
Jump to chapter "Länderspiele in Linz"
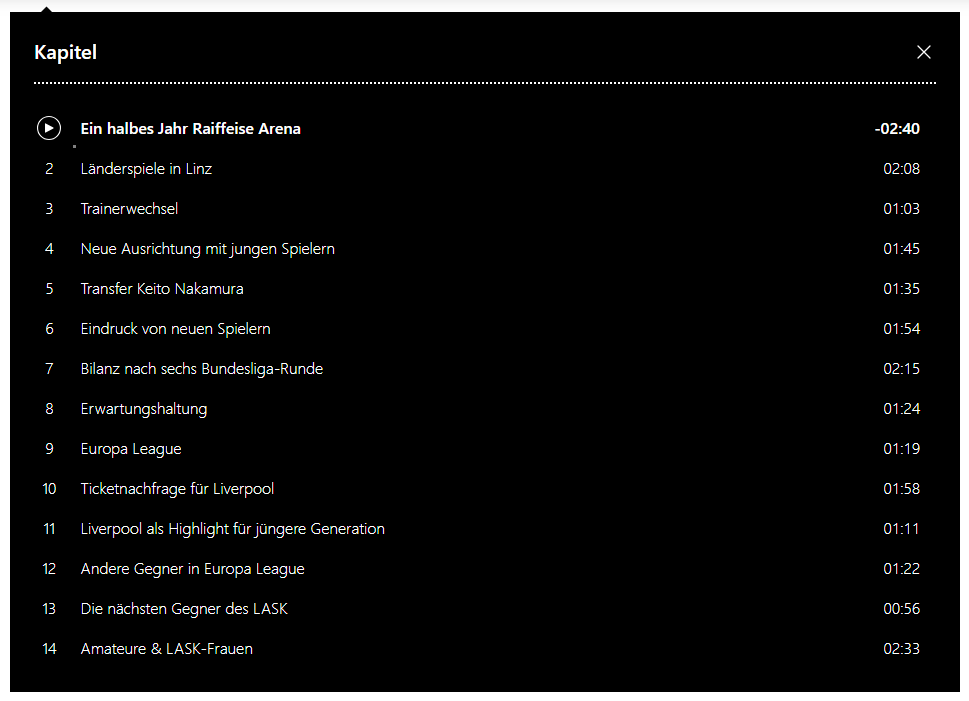(146, 169)
